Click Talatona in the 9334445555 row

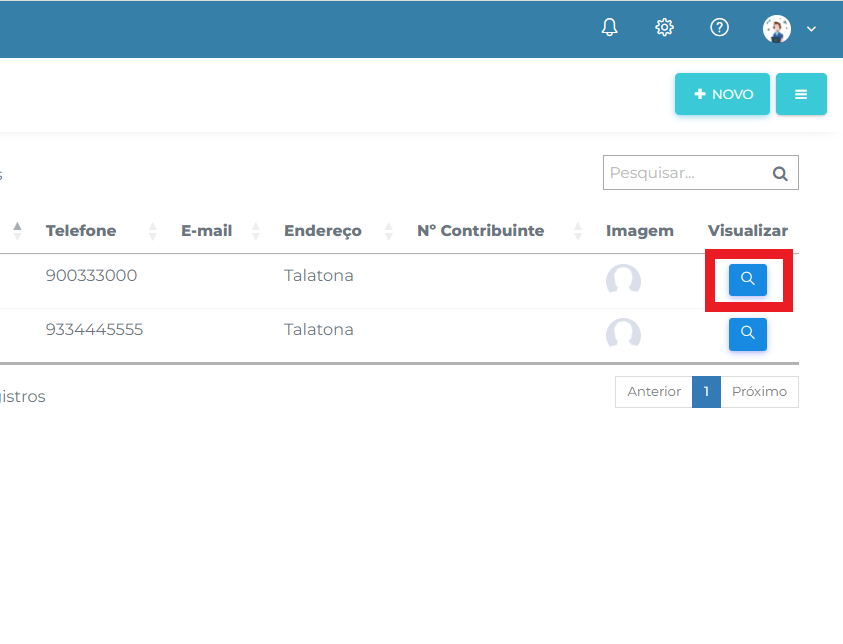[x=319, y=330]
